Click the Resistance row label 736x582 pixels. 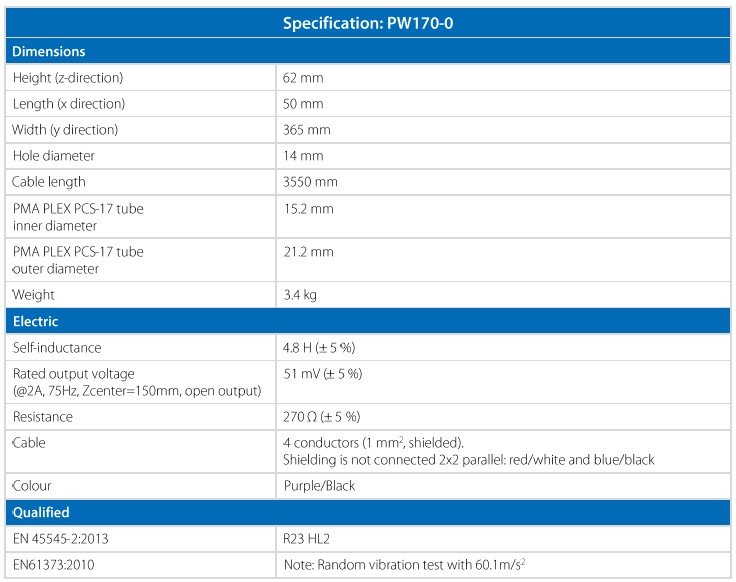coord(43,416)
